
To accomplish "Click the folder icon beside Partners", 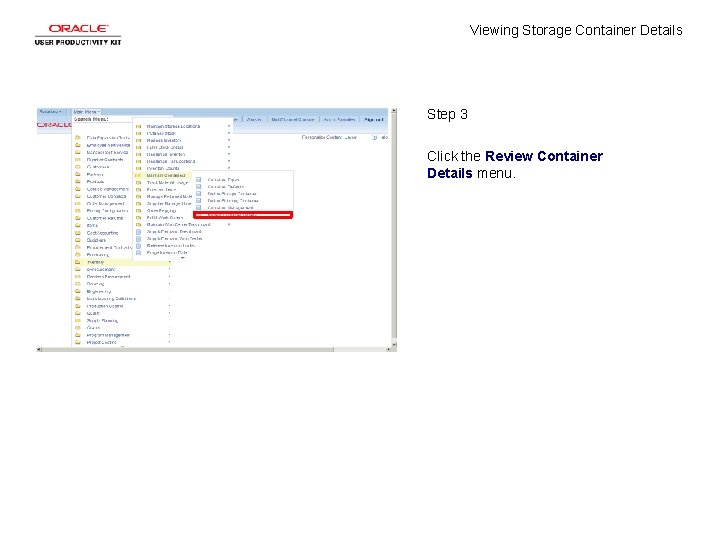I will tap(78, 174).
